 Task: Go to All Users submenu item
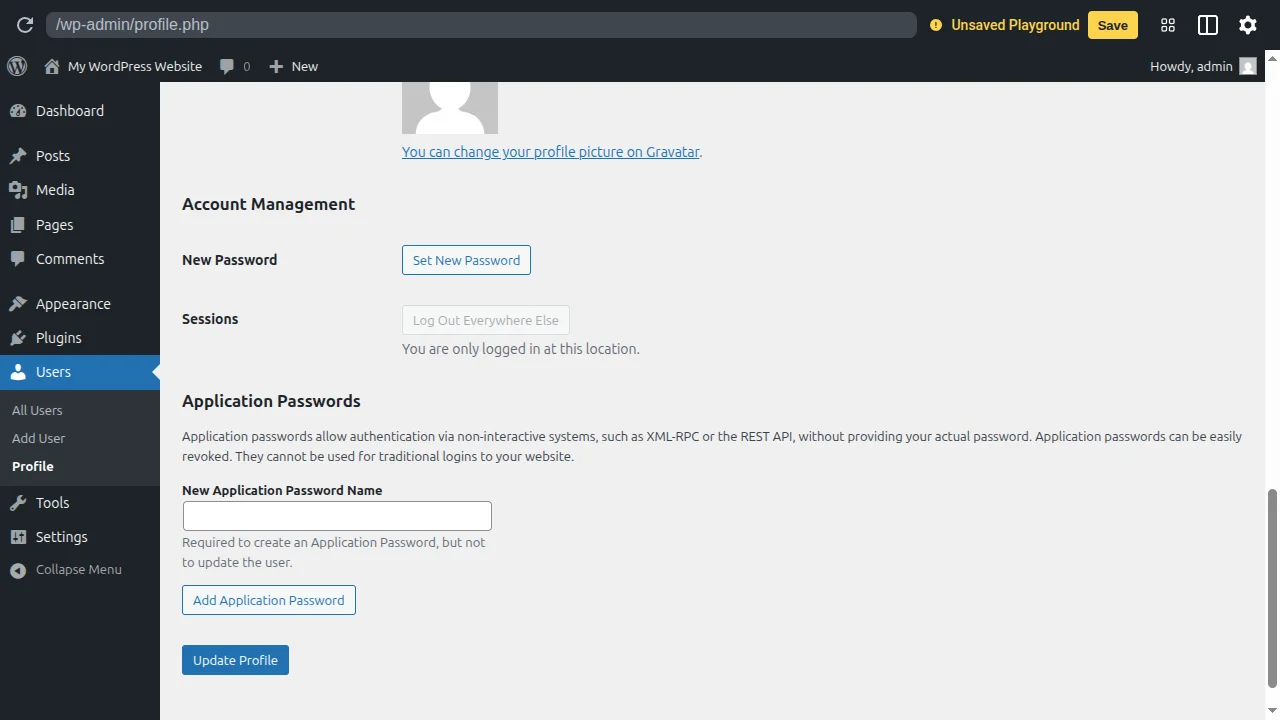(x=37, y=410)
